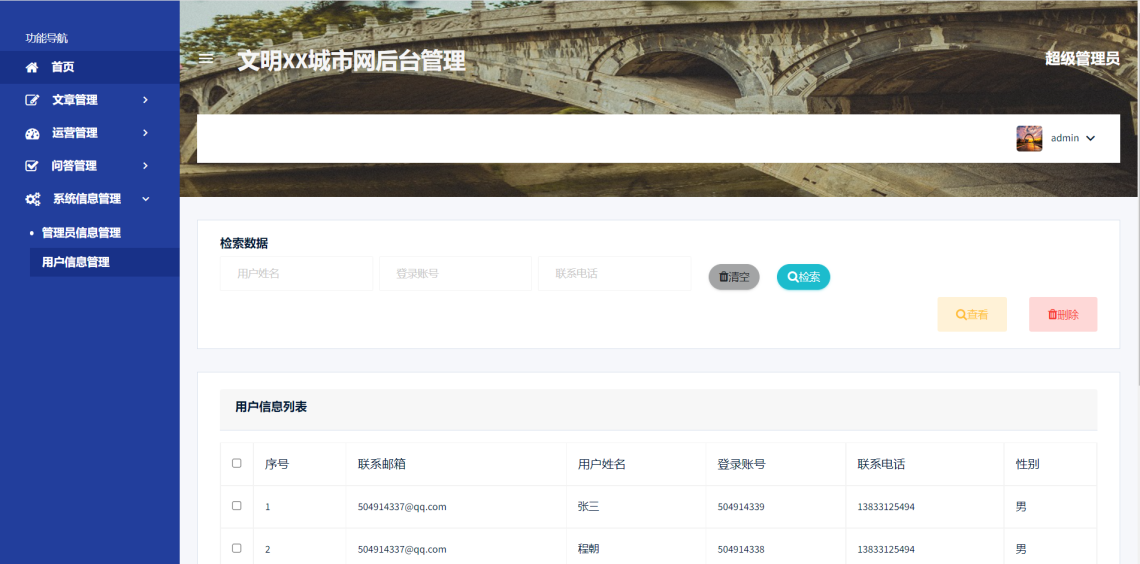Click the name cell 程朝
The width and height of the screenshot is (1140, 564).
(589, 549)
